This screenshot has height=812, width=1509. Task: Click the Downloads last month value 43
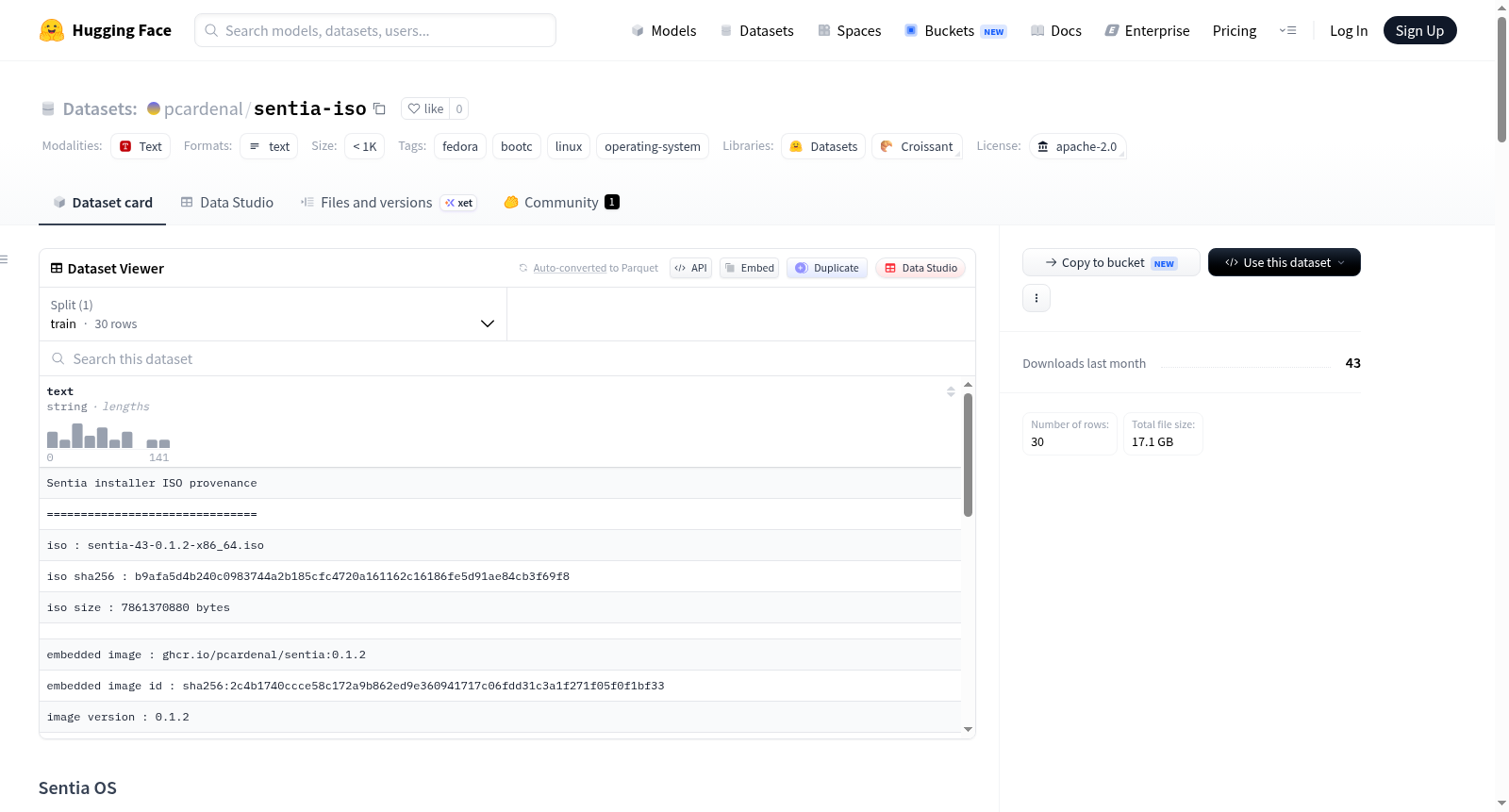click(x=1353, y=363)
